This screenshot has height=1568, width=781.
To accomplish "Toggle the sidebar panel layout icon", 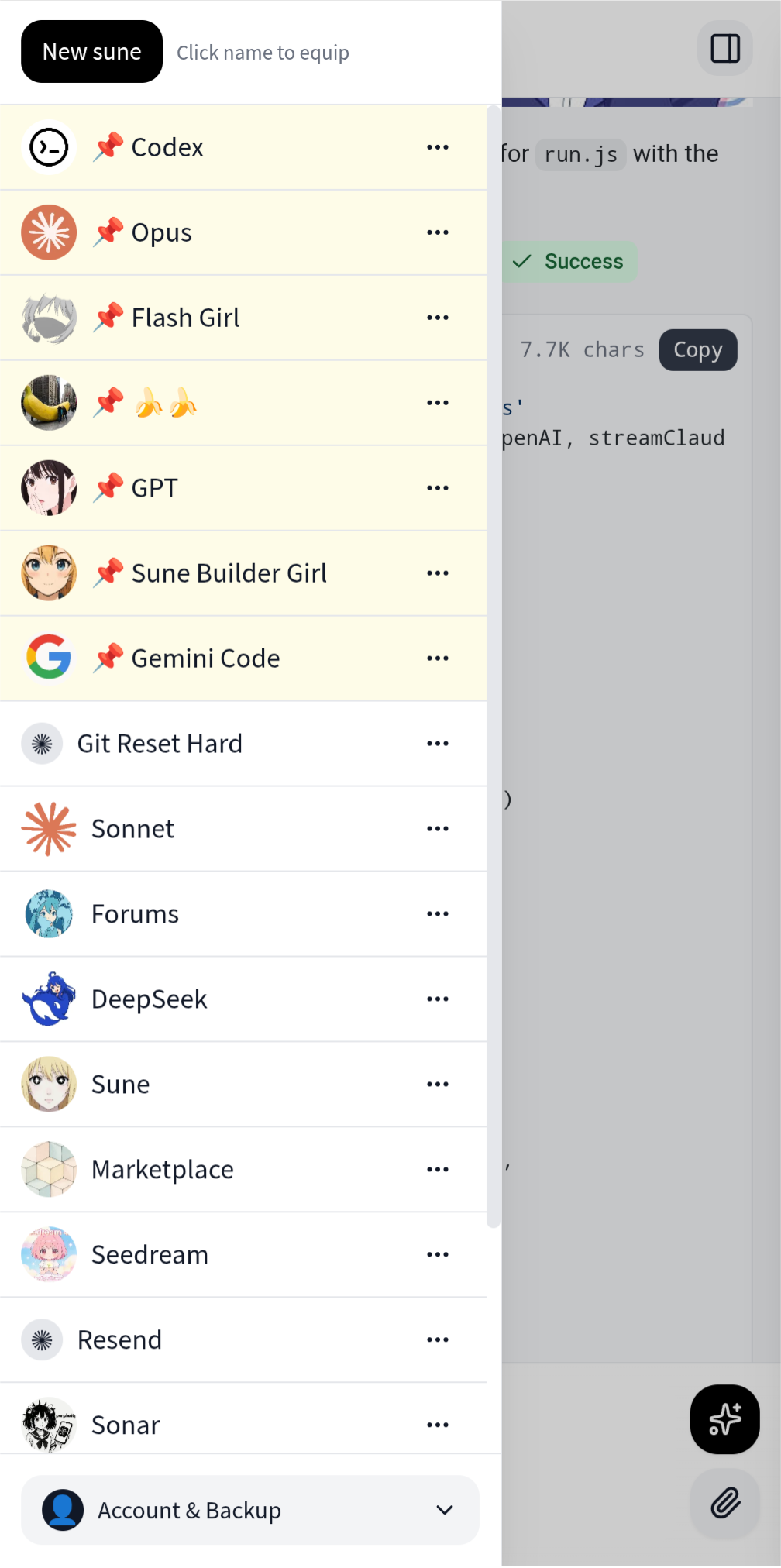I will [x=725, y=49].
